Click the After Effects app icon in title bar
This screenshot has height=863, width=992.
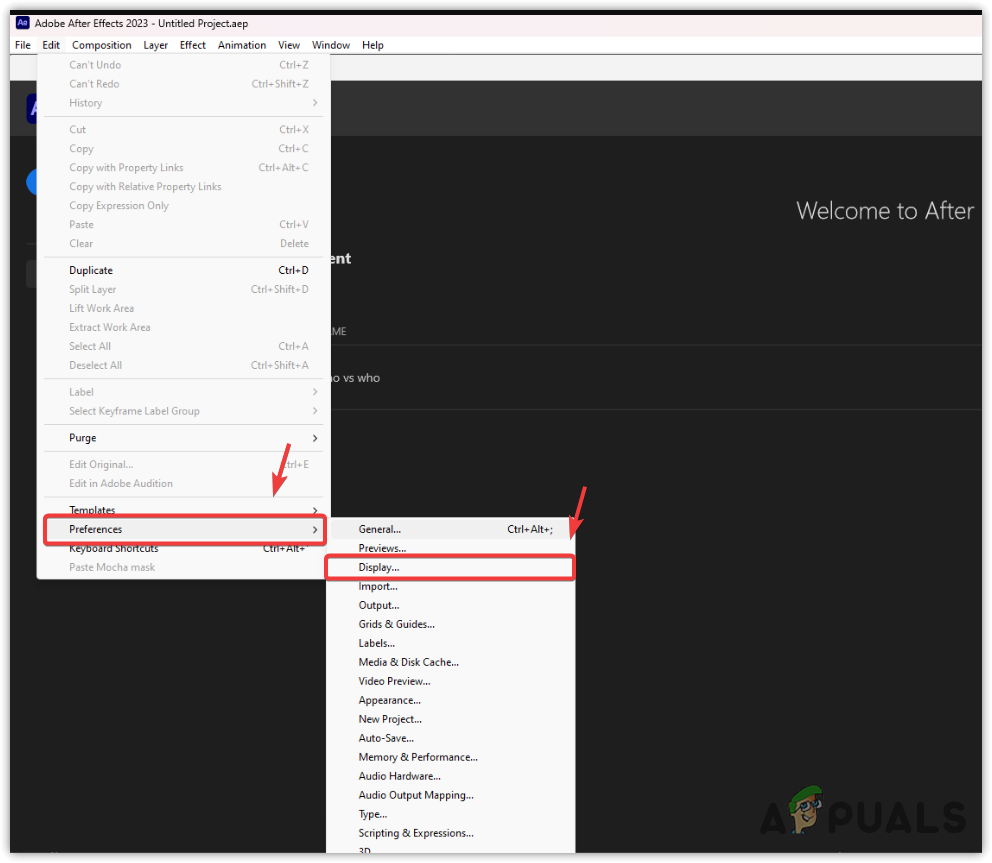[x=23, y=23]
